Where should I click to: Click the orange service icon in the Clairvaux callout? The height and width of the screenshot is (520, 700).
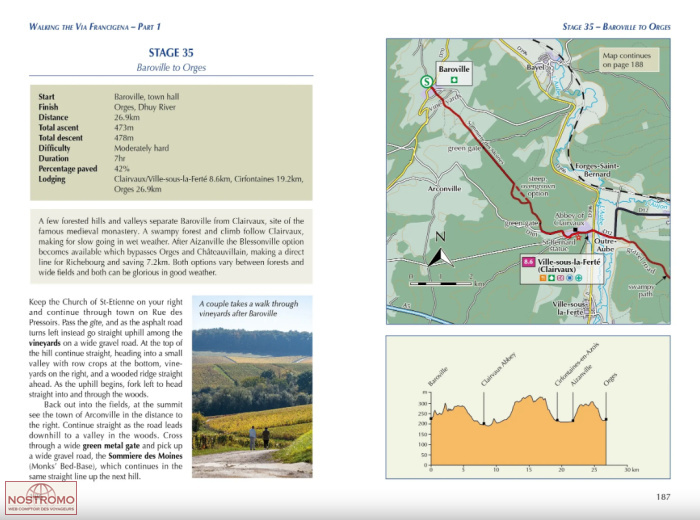click(543, 279)
